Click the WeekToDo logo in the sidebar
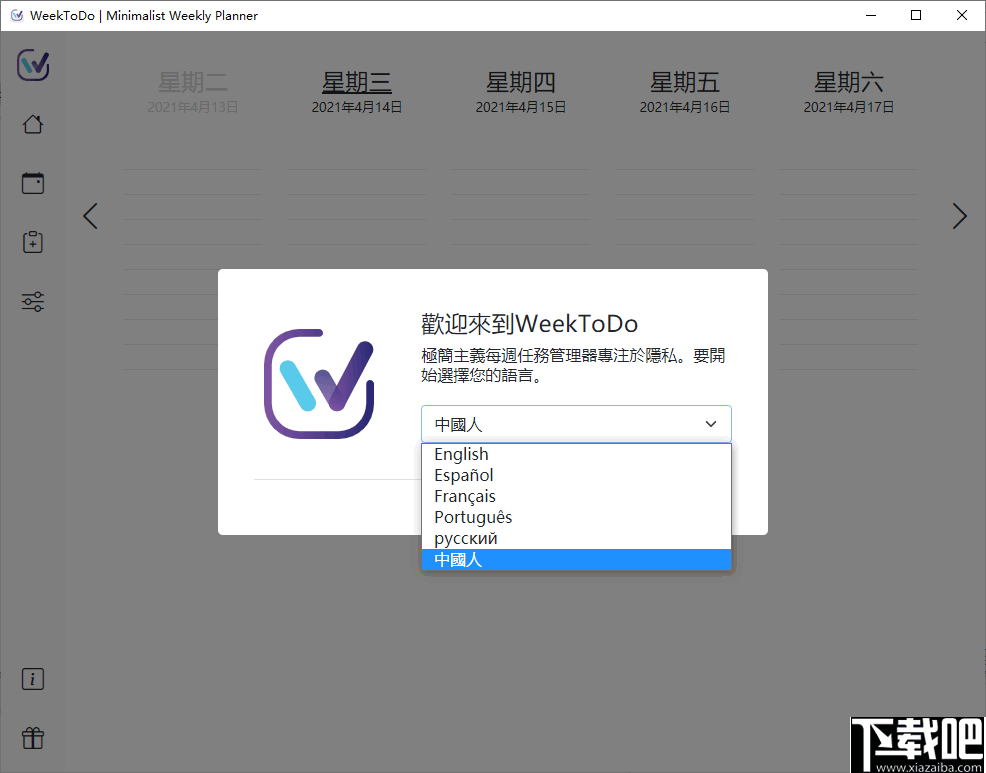Viewport: 986px width, 773px height. (x=32, y=65)
